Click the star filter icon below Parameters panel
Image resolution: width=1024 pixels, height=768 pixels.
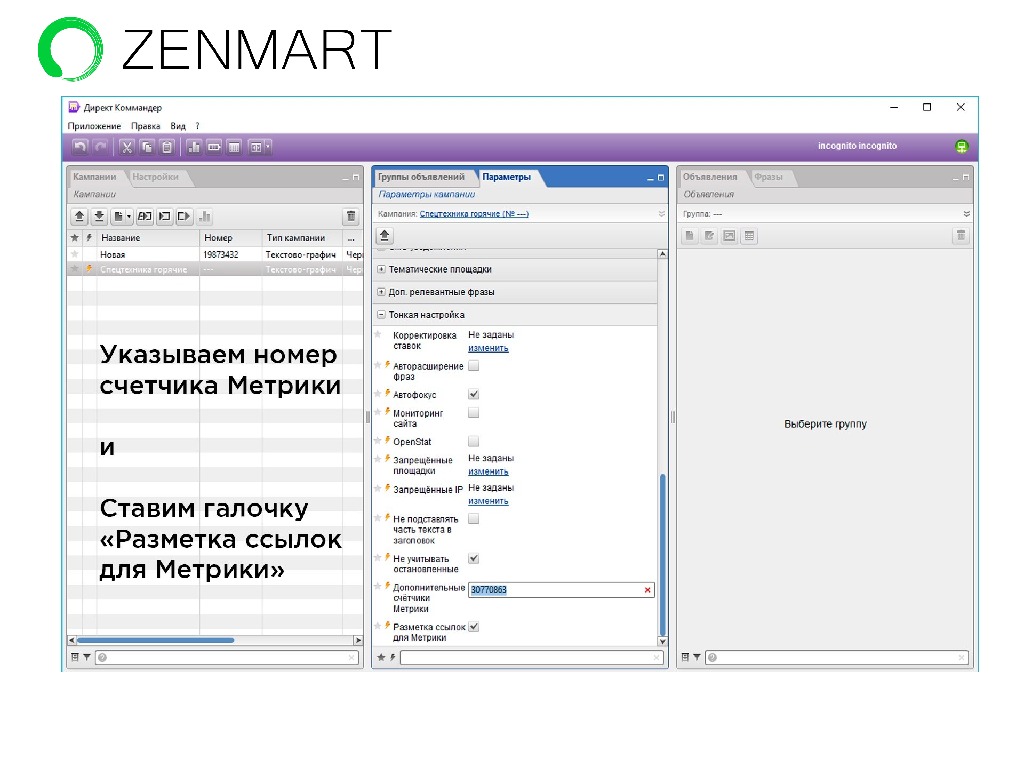tap(381, 657)
